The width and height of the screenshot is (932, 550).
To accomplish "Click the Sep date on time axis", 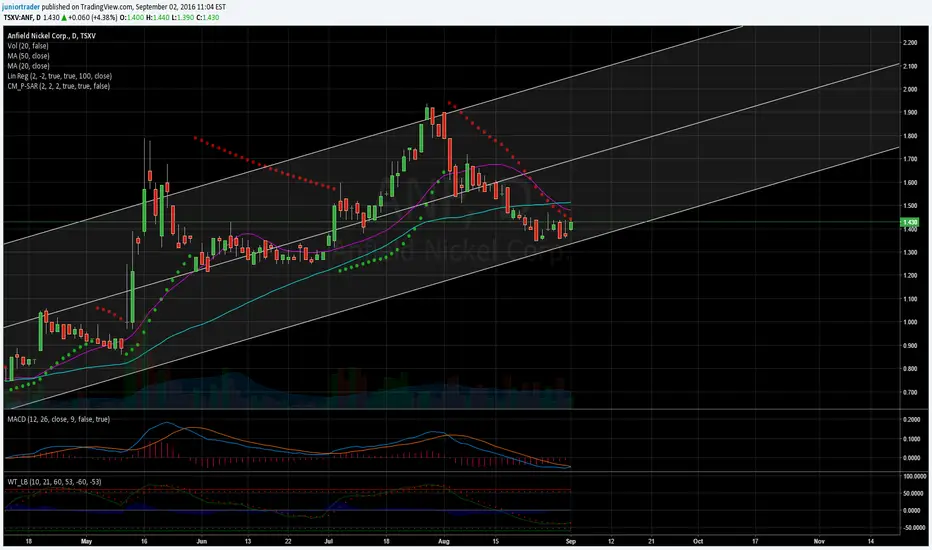I will [x=571, y=542].
